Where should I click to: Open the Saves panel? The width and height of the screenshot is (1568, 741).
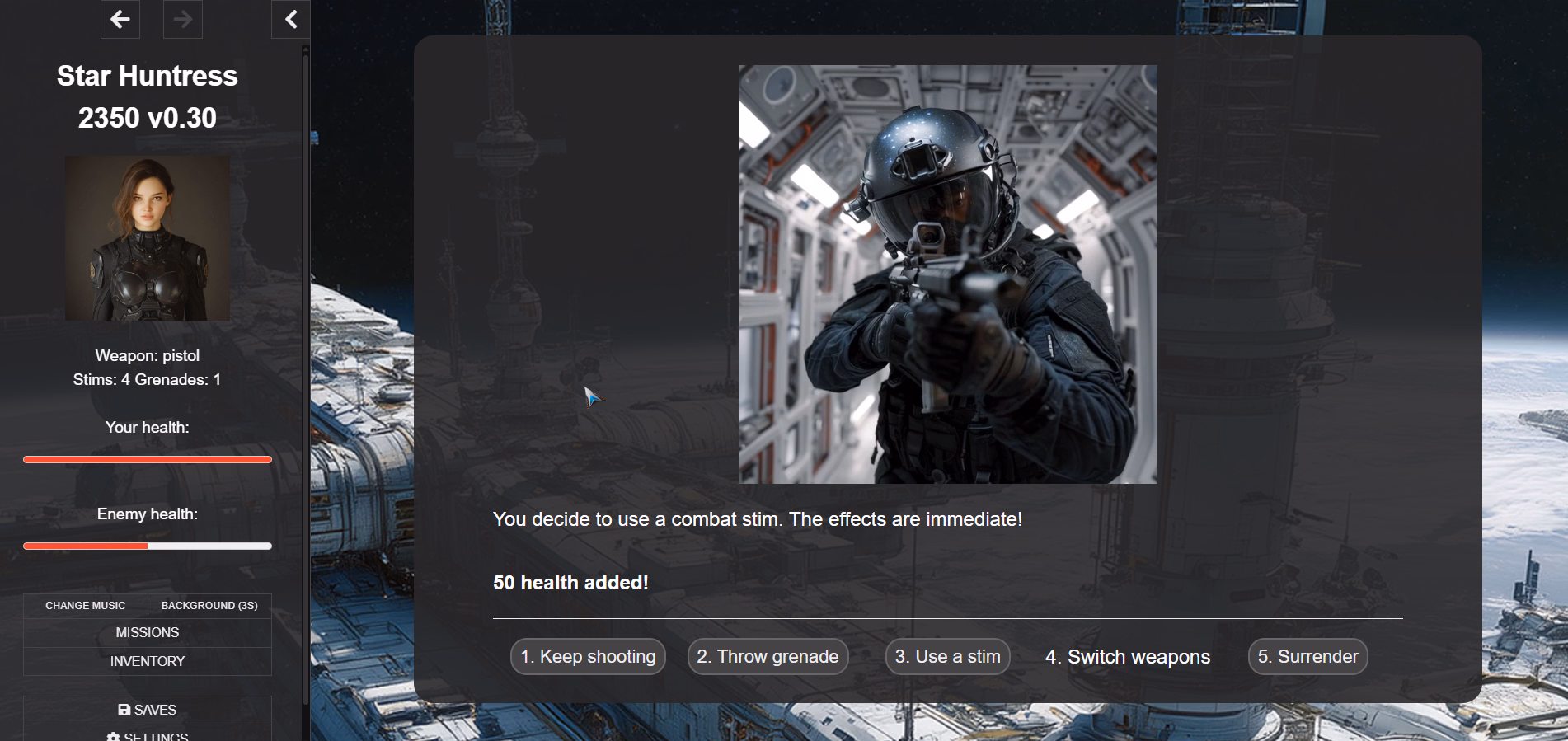148,710
